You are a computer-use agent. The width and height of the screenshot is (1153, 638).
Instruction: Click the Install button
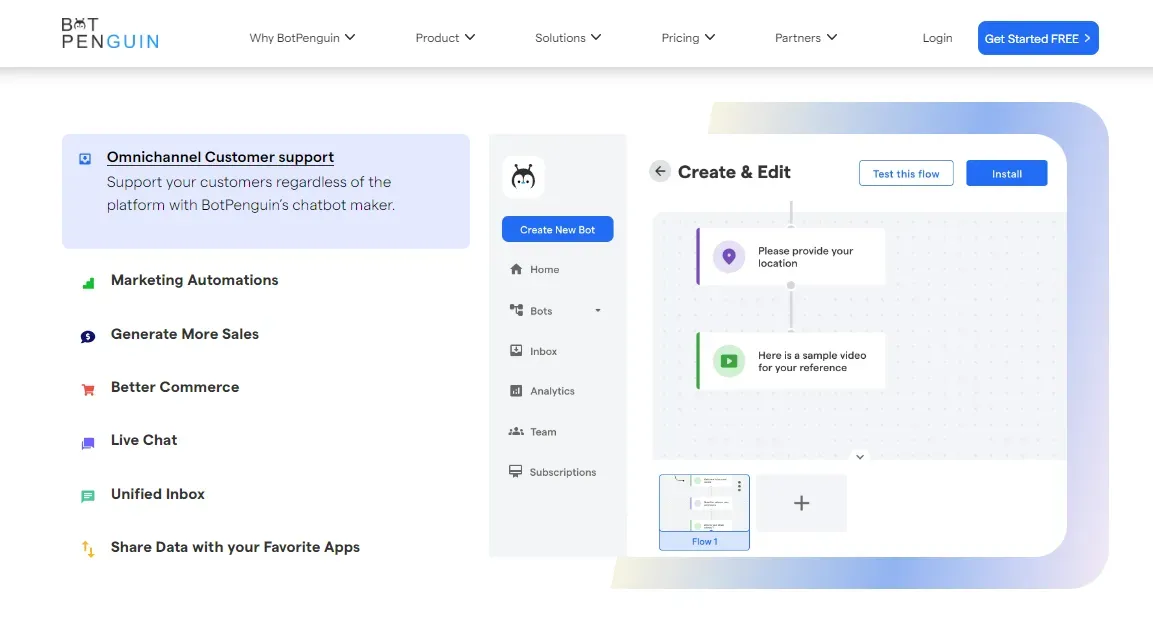point(1007,173)
